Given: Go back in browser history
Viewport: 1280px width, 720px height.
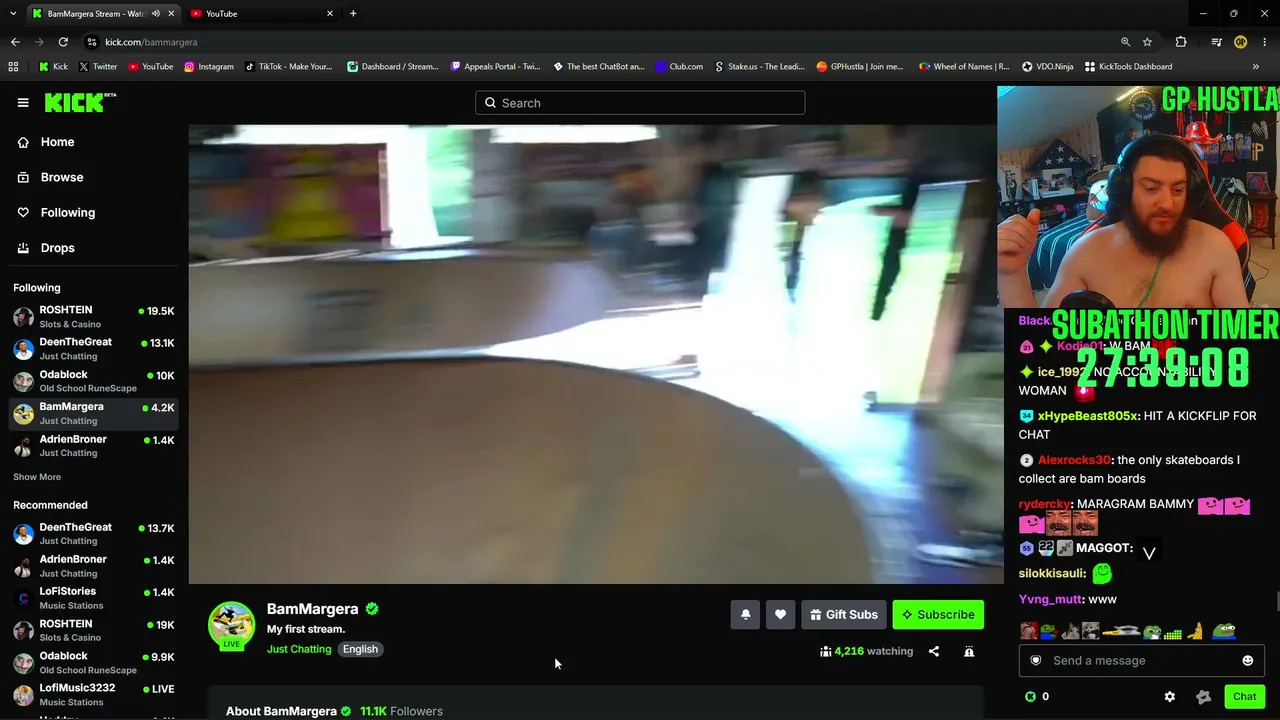Looking at the screenshot, I should (x=15, y=42).
